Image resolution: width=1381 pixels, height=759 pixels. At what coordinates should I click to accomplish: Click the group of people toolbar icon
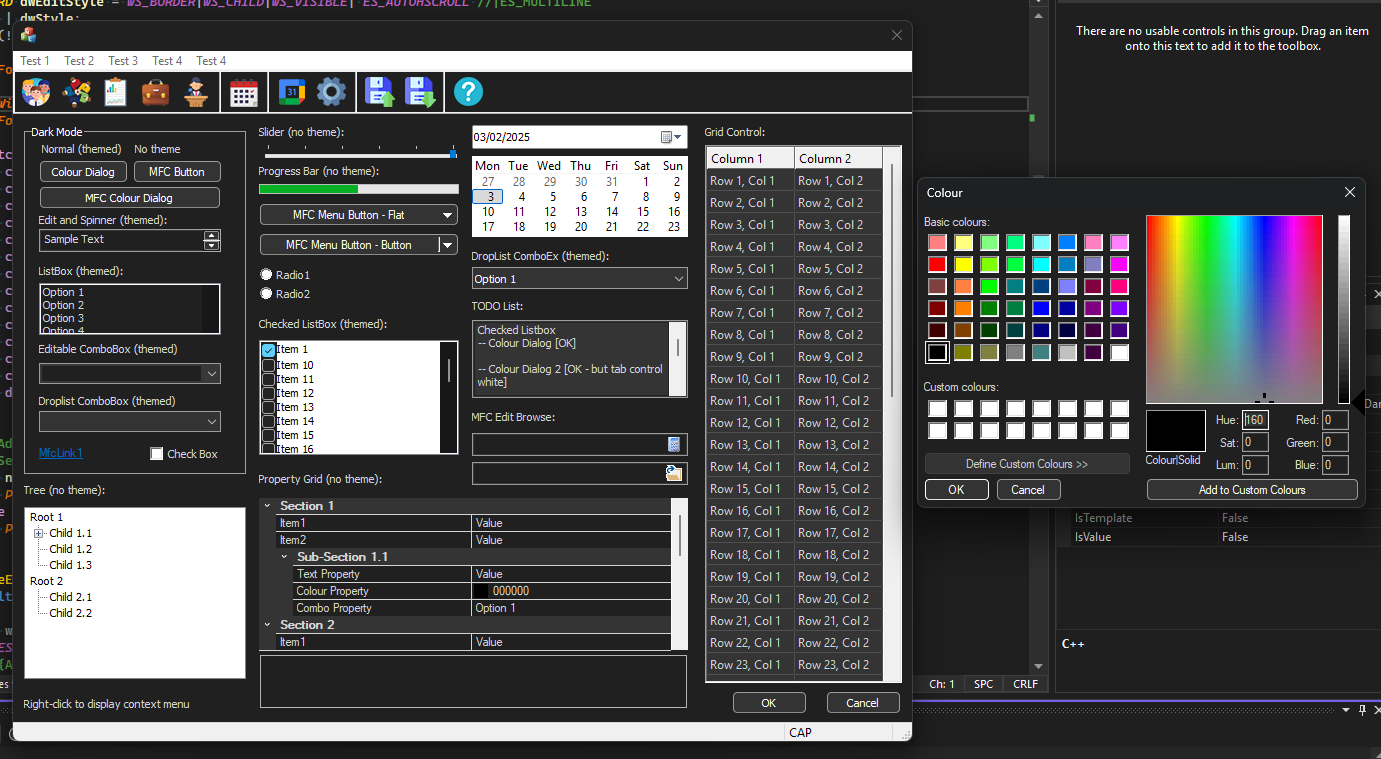37,92
